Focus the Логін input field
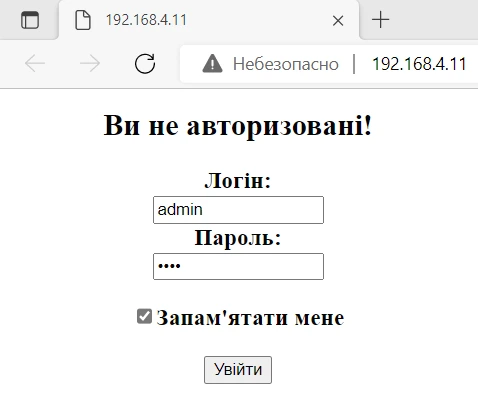Viewport: 478px width, 407px height. (238, 210)
